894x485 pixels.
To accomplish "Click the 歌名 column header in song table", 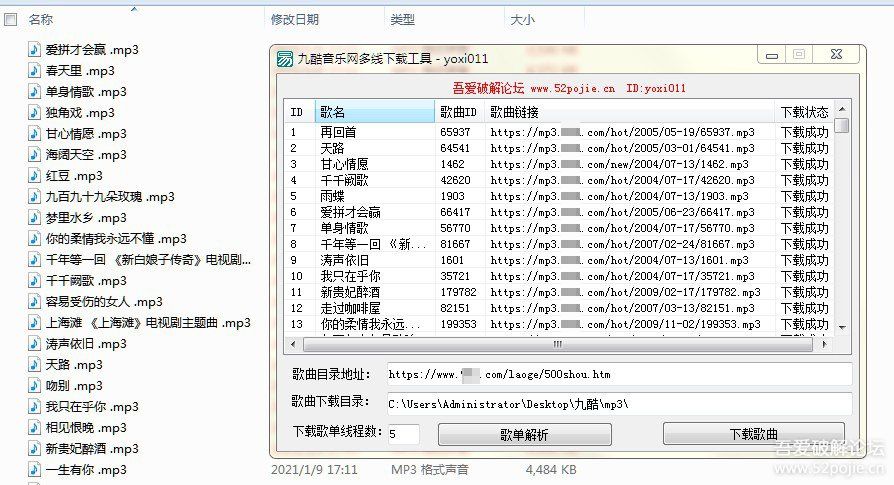I will (x=374, y=112).
